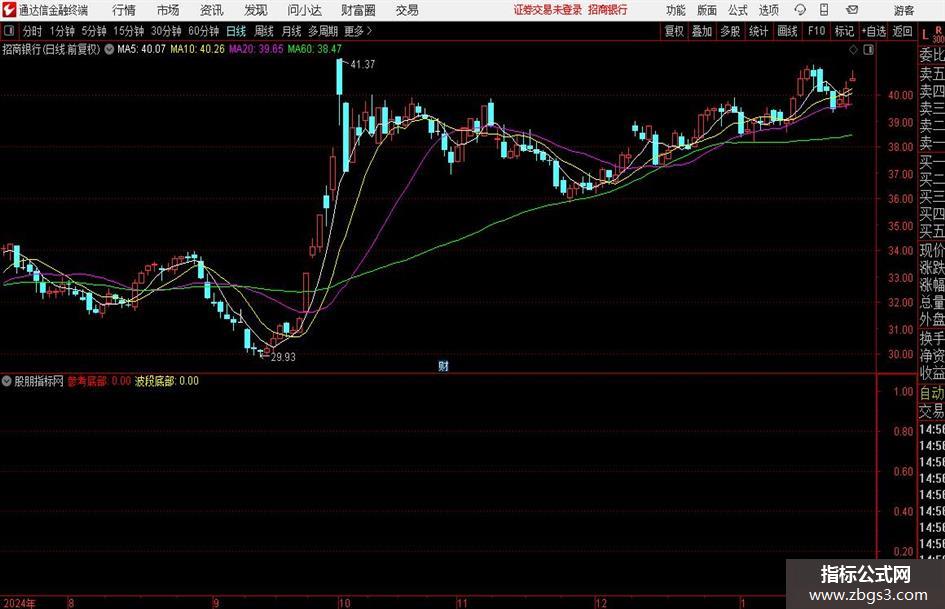The width and height of the screenshot is (945, 609).
Task: Click the 财 financial marker on the chart
Action: coord(443,366)
